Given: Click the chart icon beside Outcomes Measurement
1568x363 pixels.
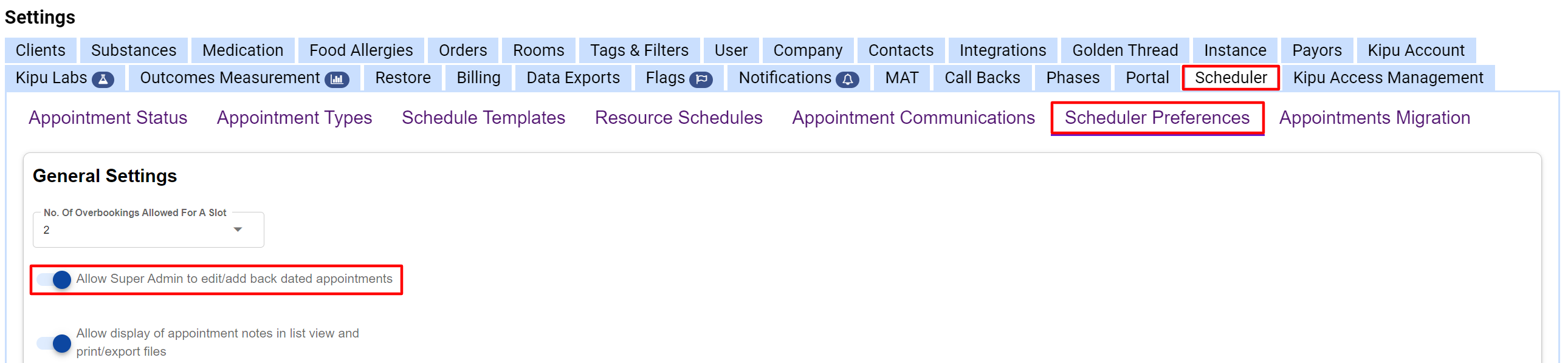Looking at the screenshot, I should (x=337, y=80).
